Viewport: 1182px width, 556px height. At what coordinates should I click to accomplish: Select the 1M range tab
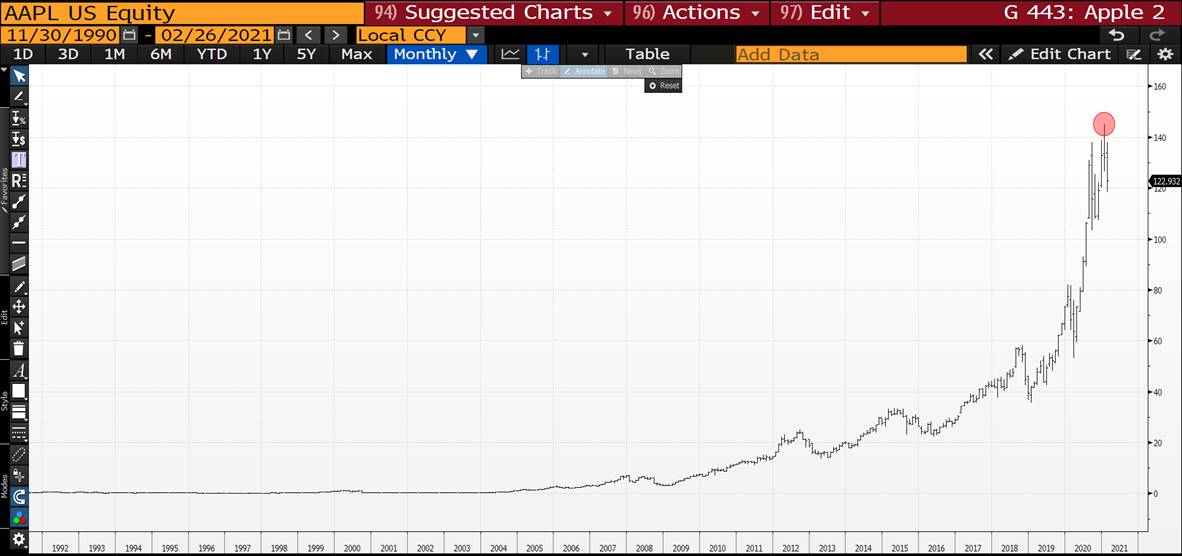click(x=115, y=54)
